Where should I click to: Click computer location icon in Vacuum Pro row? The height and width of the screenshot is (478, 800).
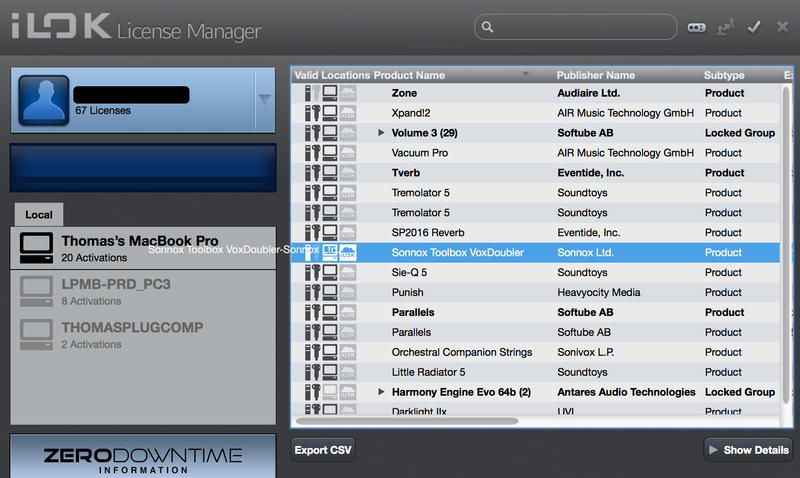click(330, 153)
